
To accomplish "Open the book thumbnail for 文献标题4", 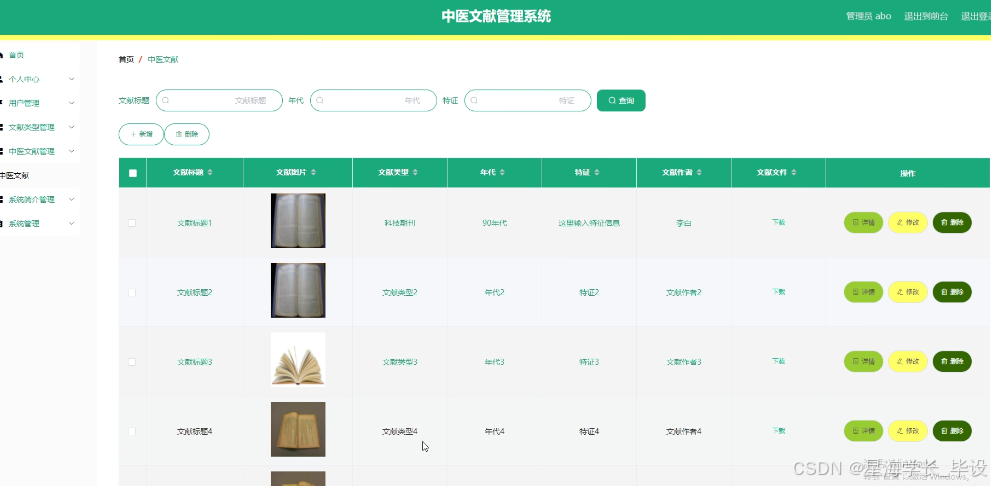I will pos(298,429).
